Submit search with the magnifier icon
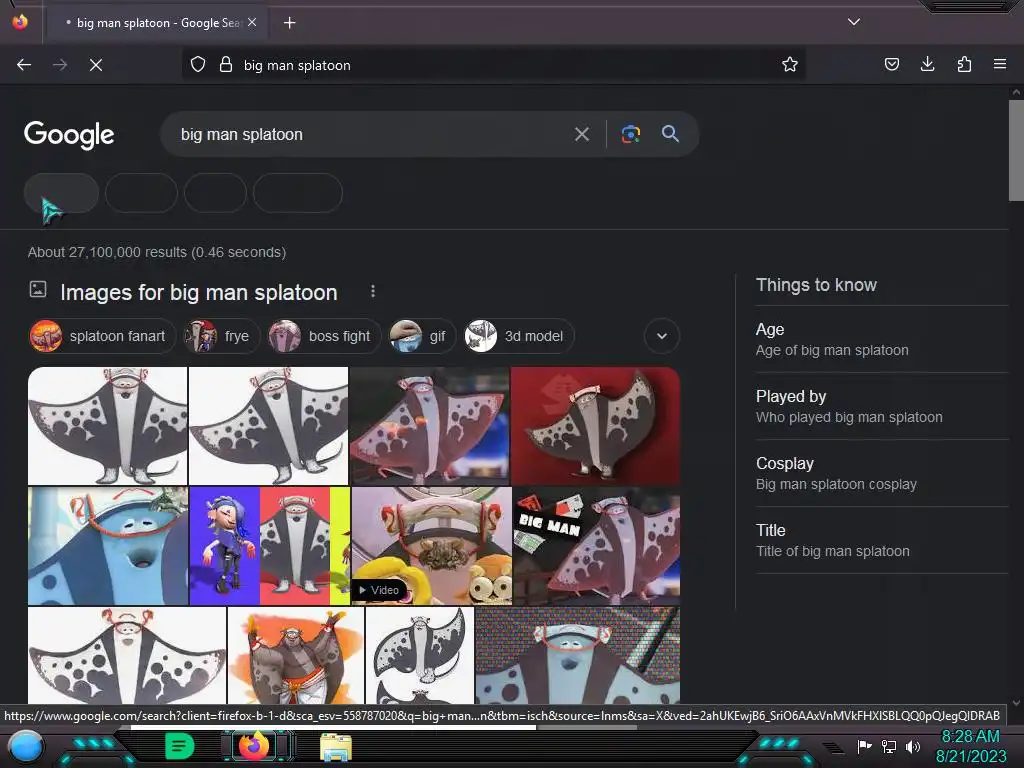The image size is (1024, 768). point(671,134)
